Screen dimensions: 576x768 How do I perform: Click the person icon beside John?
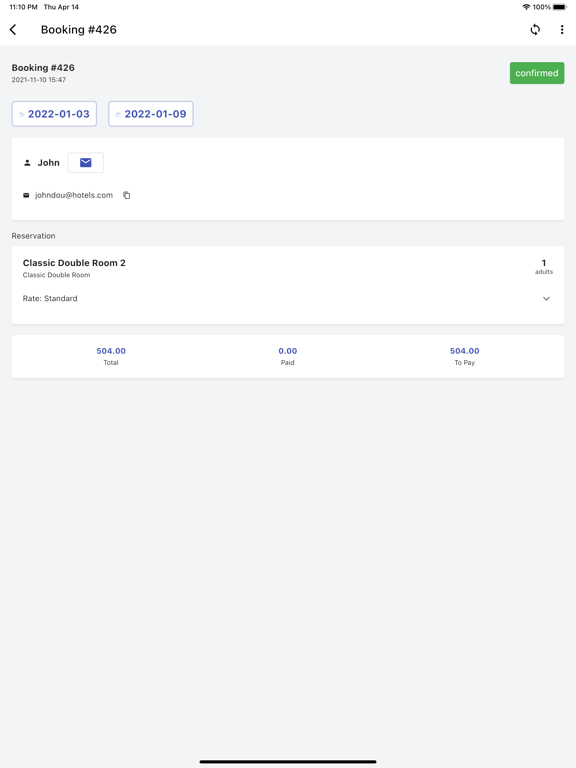[x=27, y=163]
